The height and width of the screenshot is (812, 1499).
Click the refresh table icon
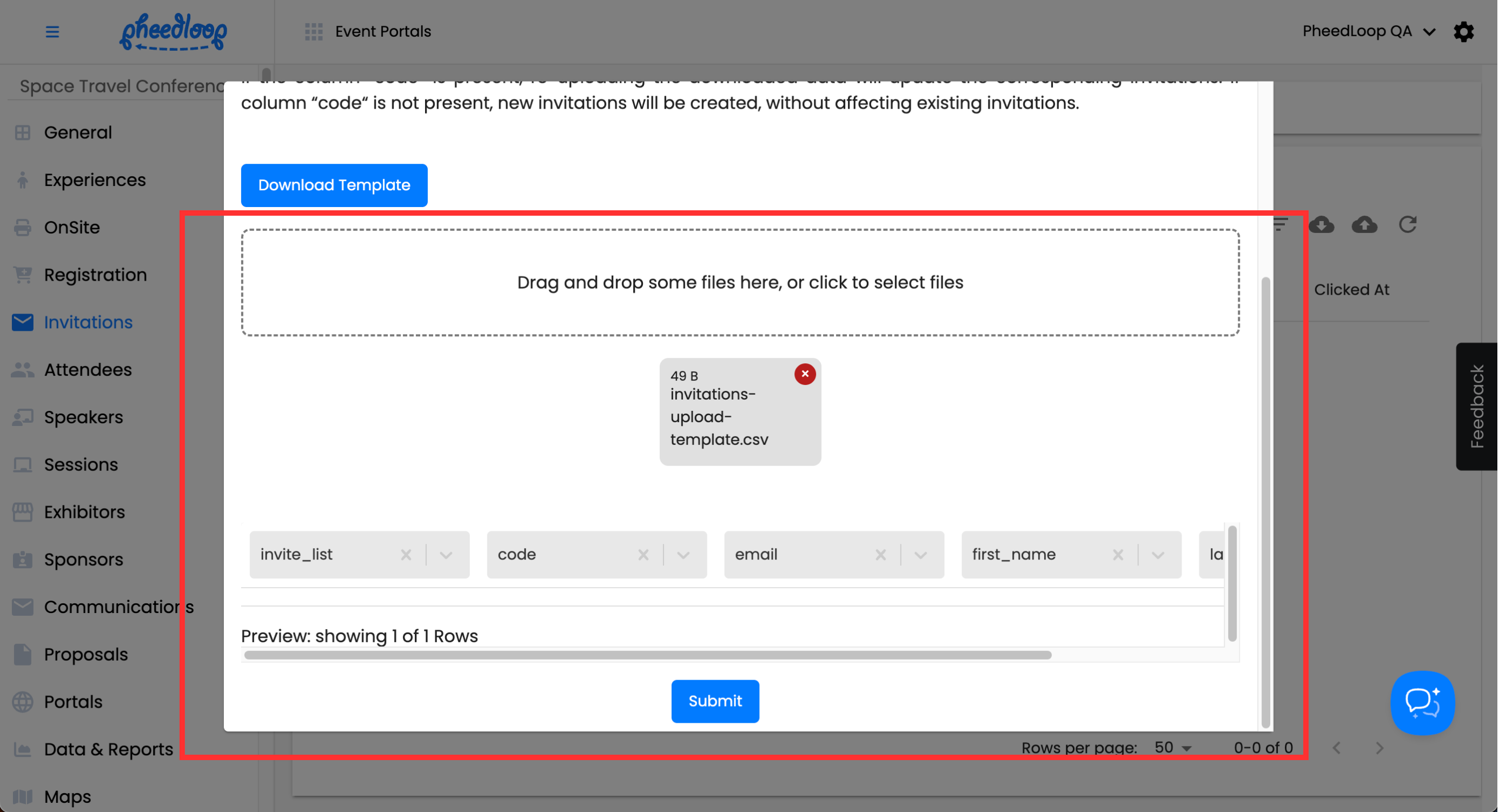pyautogui.click(x=1407, y=224)
